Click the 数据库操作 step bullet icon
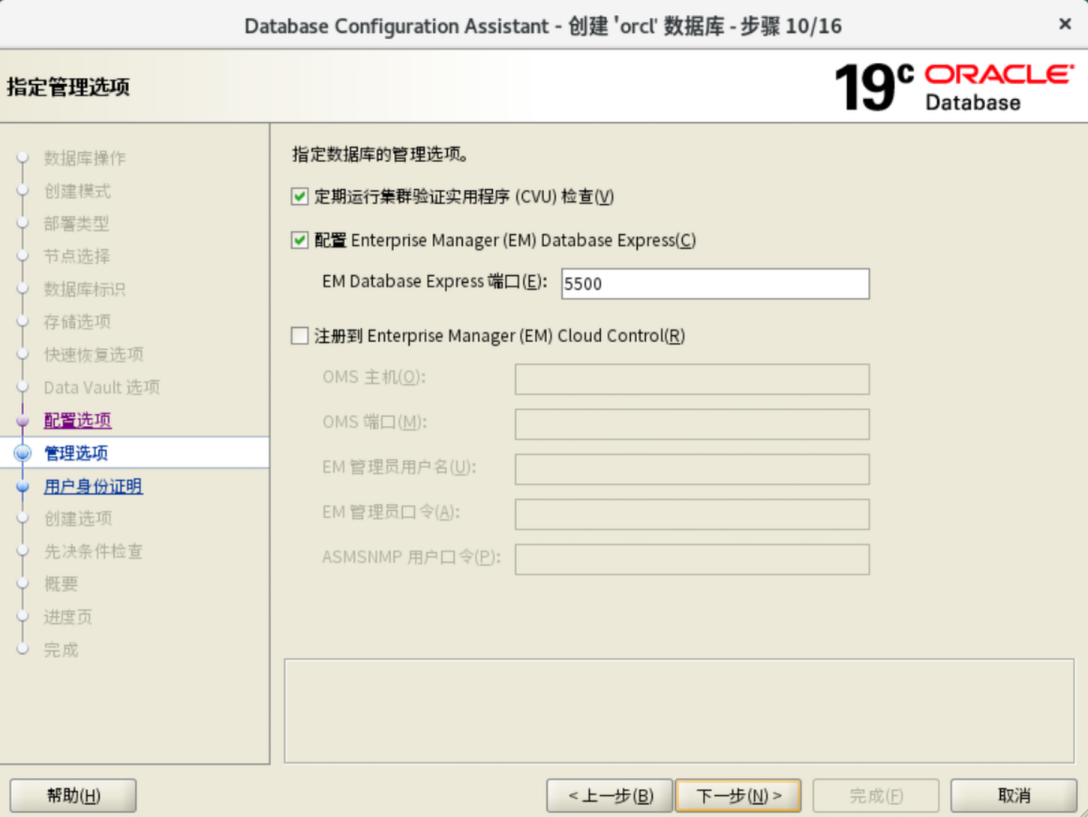 click(23, 158)
